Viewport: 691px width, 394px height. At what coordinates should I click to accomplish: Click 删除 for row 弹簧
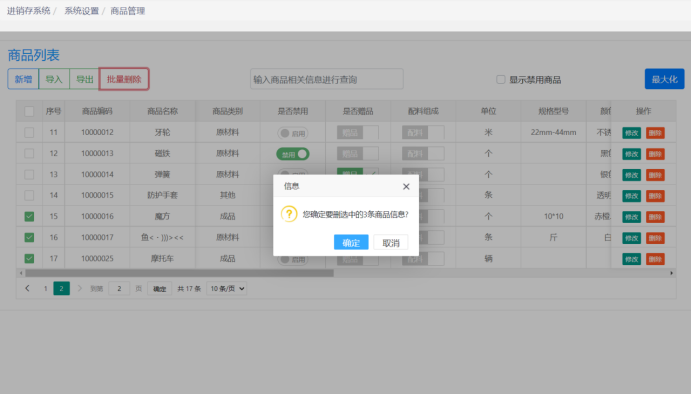click(655, 175)
